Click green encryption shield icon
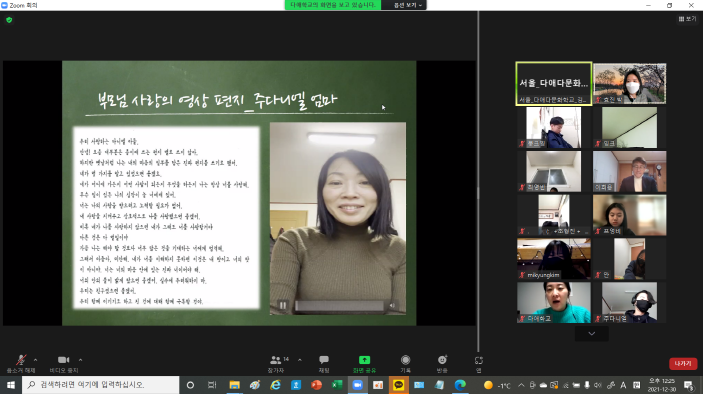Viewport: 703px width, 394px height. (x=9, y=20)
